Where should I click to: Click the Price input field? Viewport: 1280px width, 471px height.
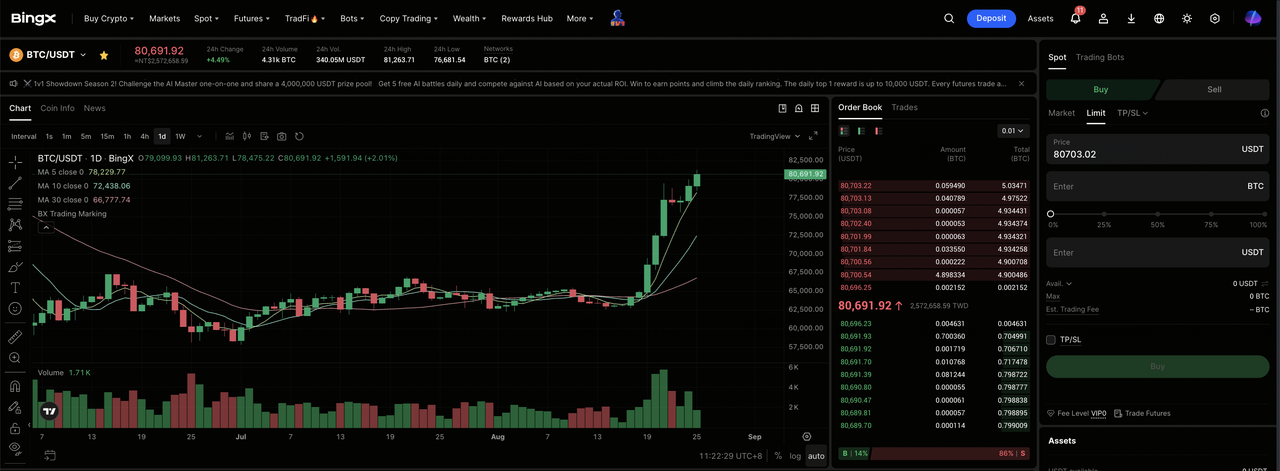pyautogui.click(x=1158, y=149)
